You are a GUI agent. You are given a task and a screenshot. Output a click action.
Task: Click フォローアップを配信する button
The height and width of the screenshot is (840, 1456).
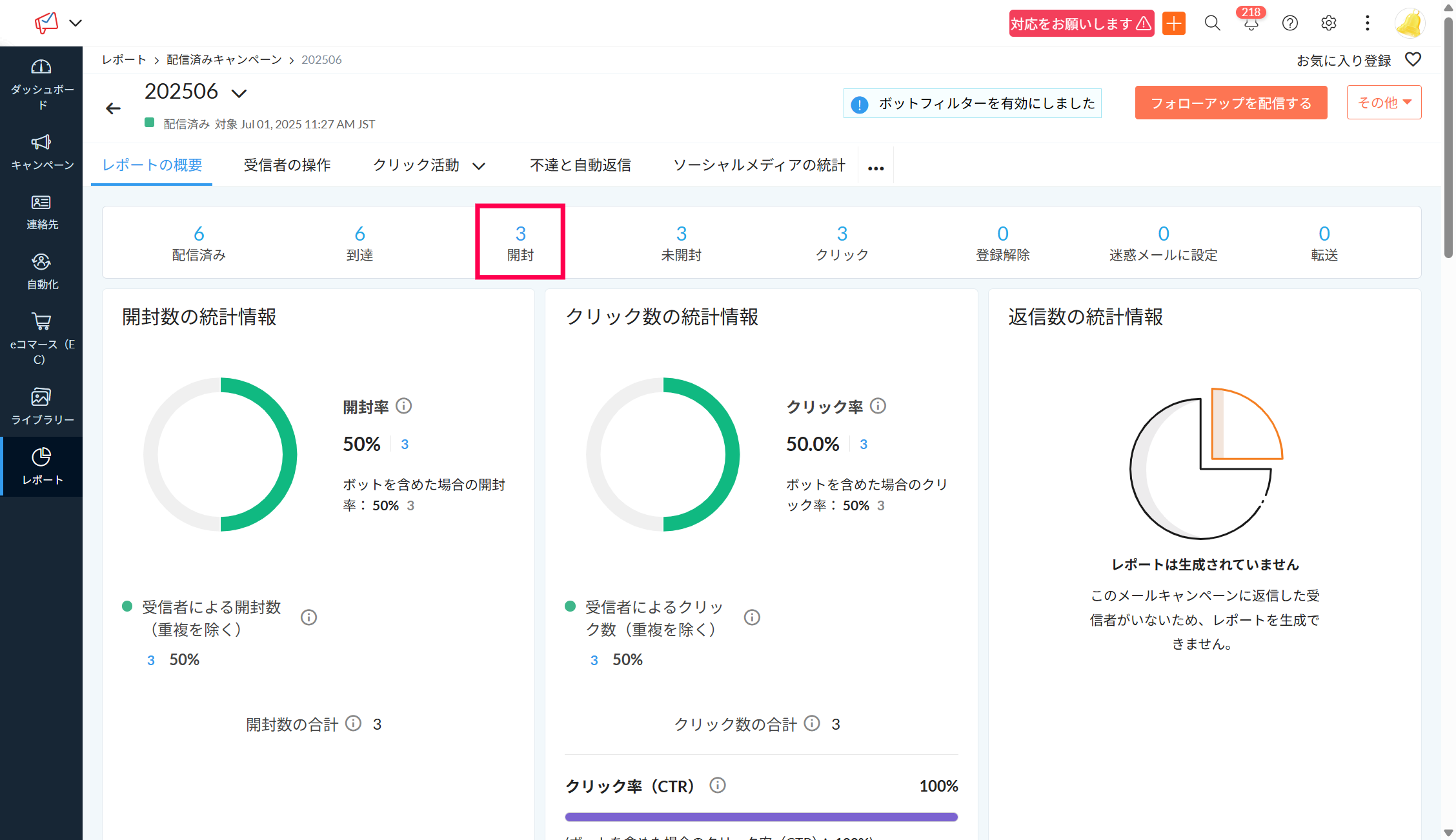click(x=1231, y=103)
